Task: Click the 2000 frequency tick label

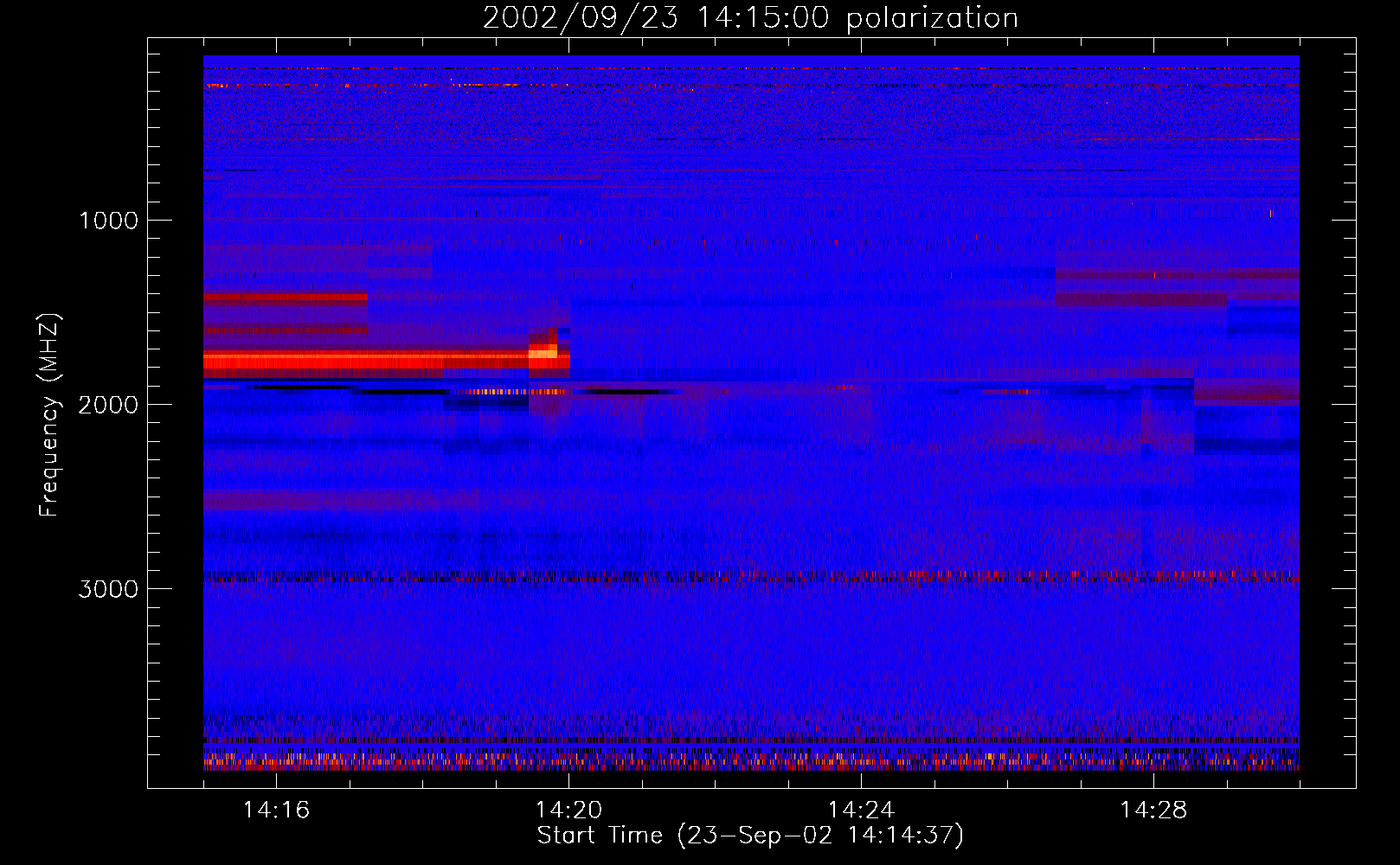Action: (108, 405)
